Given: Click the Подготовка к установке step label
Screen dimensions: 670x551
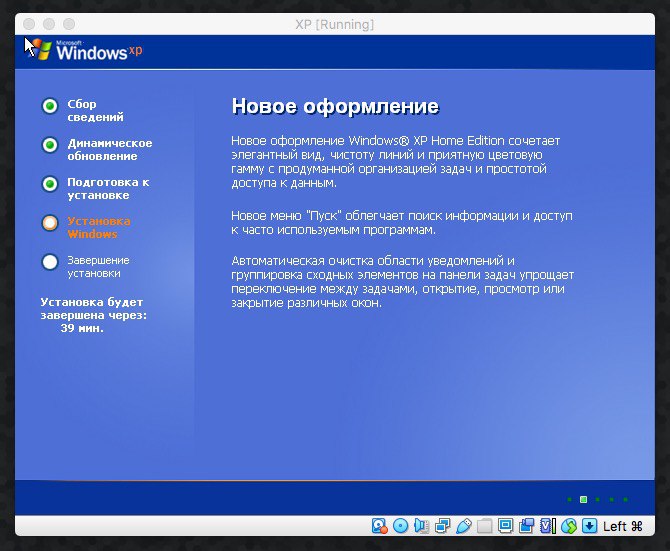Looking at the screenshot, I should [108, 188].
